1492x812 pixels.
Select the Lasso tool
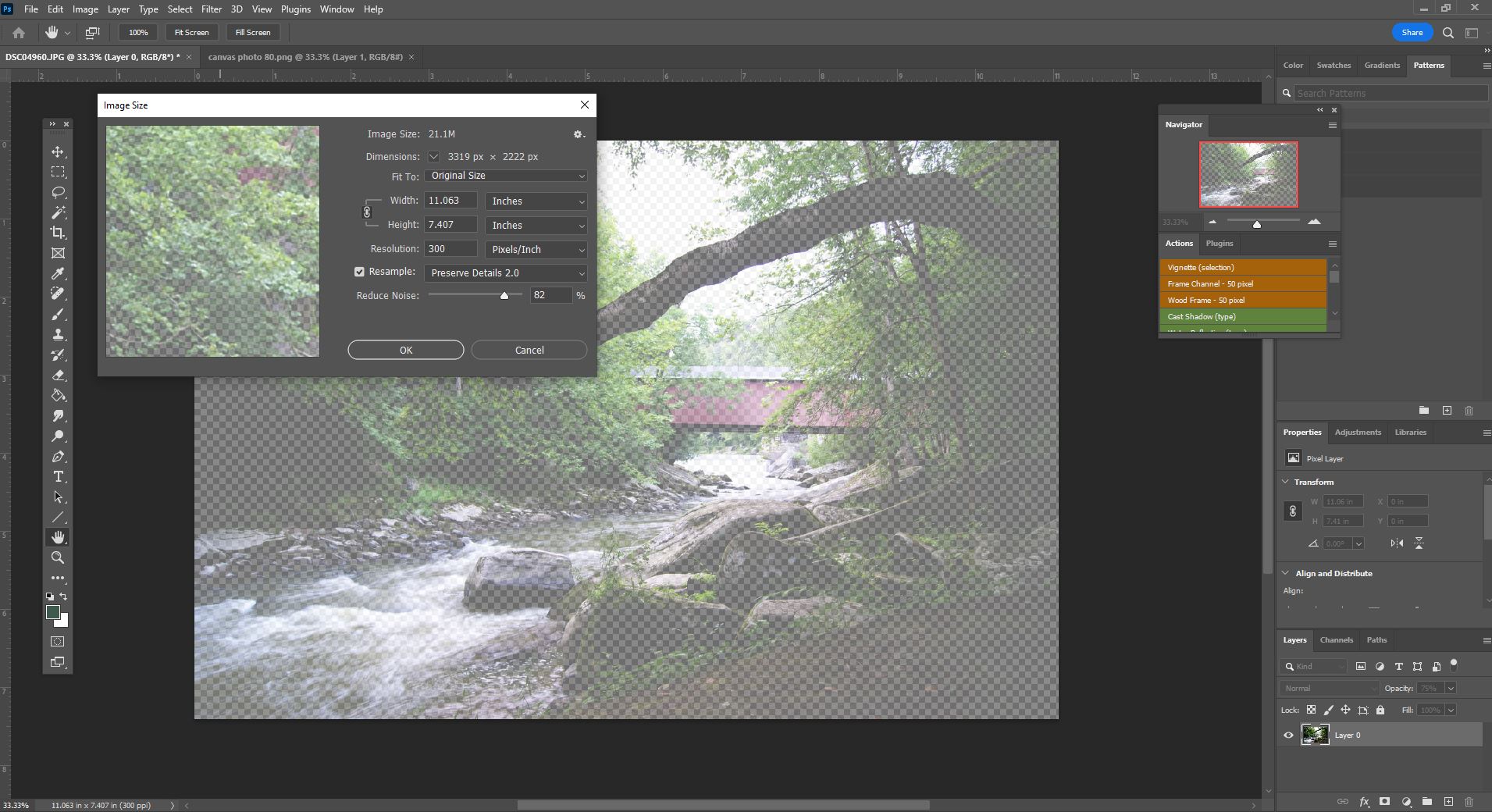pyautogui.click(x=57, y=192)
